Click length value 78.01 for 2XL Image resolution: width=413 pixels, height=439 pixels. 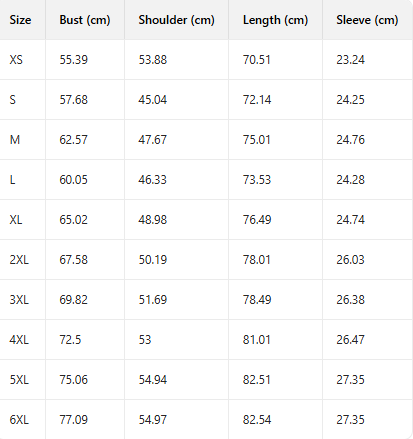(x=257, y=260)
